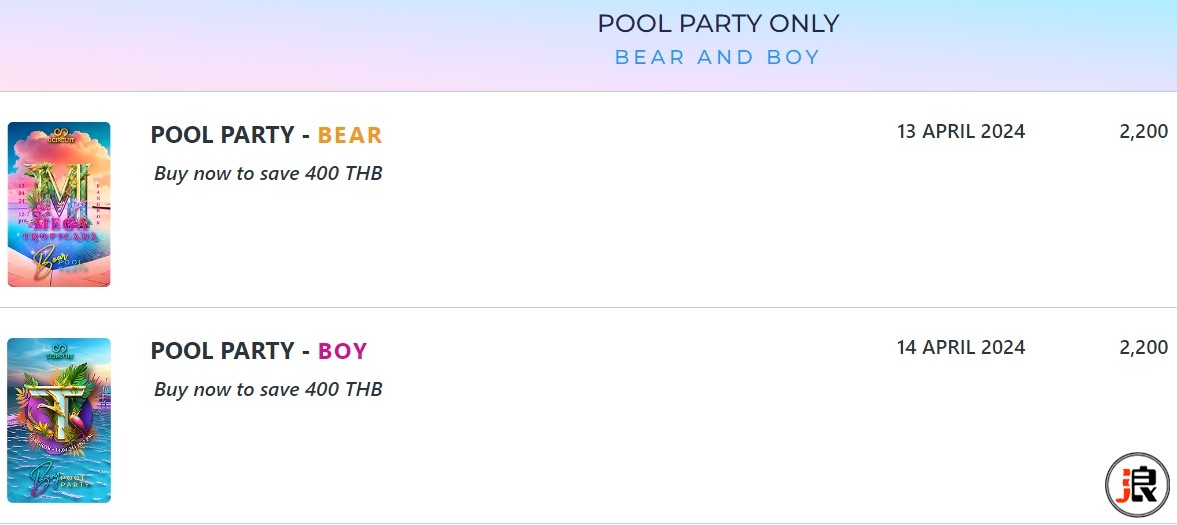1177x525 pixels.
Task: Click the 2,200 price for Bear party
Action: click(1143, 131)
